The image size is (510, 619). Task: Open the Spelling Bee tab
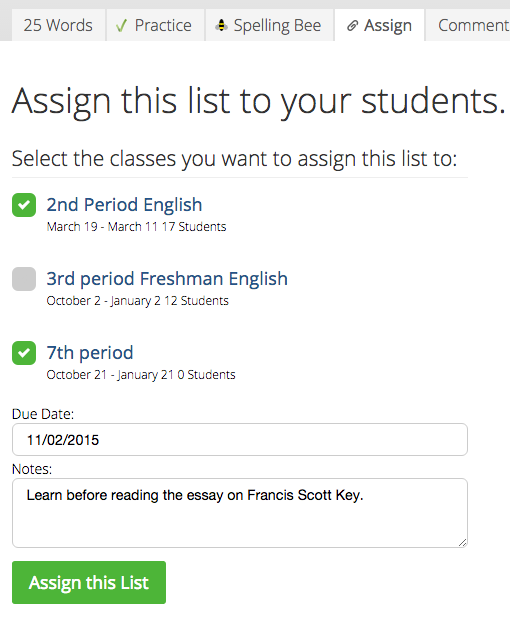(269, 25)
